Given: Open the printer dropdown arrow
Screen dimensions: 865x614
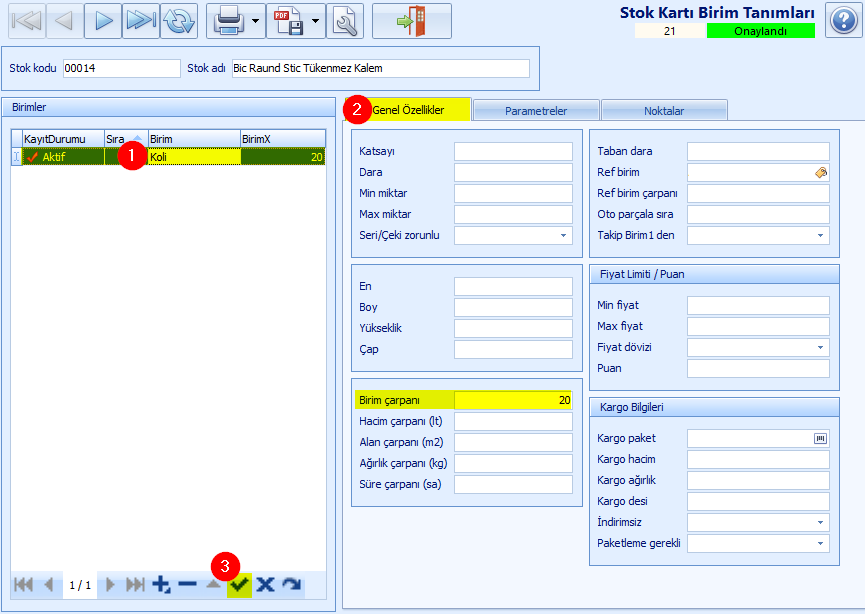Looking at the screenshot, I should (256, 21).
